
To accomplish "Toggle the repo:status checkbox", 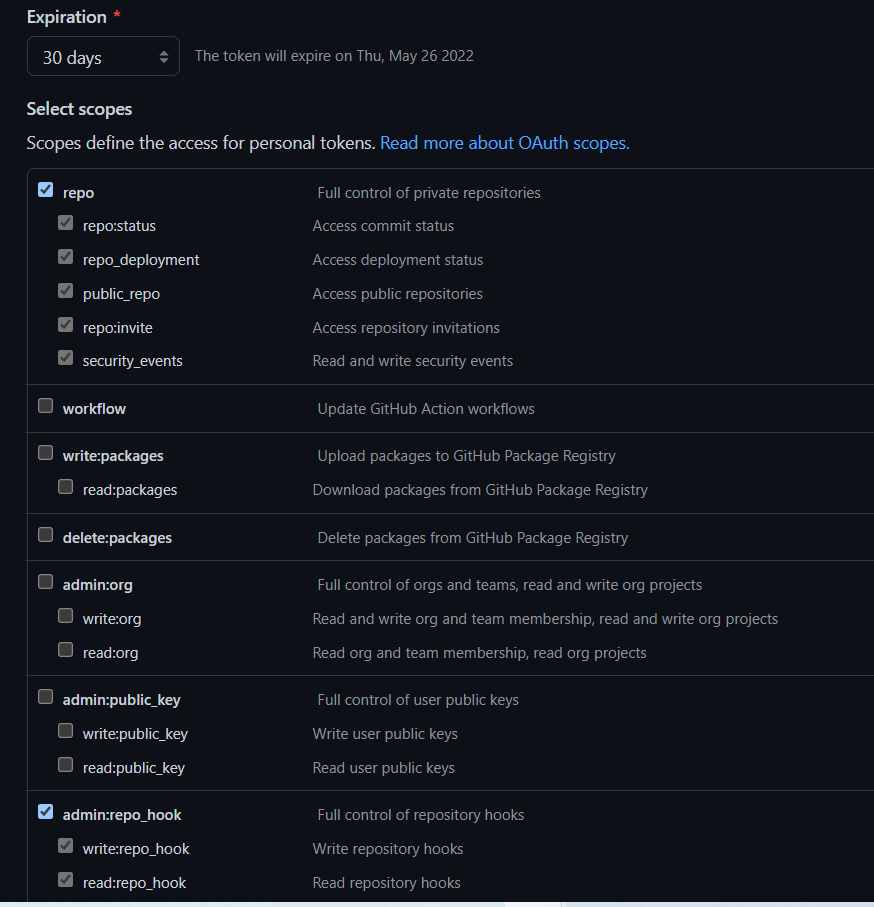I will (66, 223).
